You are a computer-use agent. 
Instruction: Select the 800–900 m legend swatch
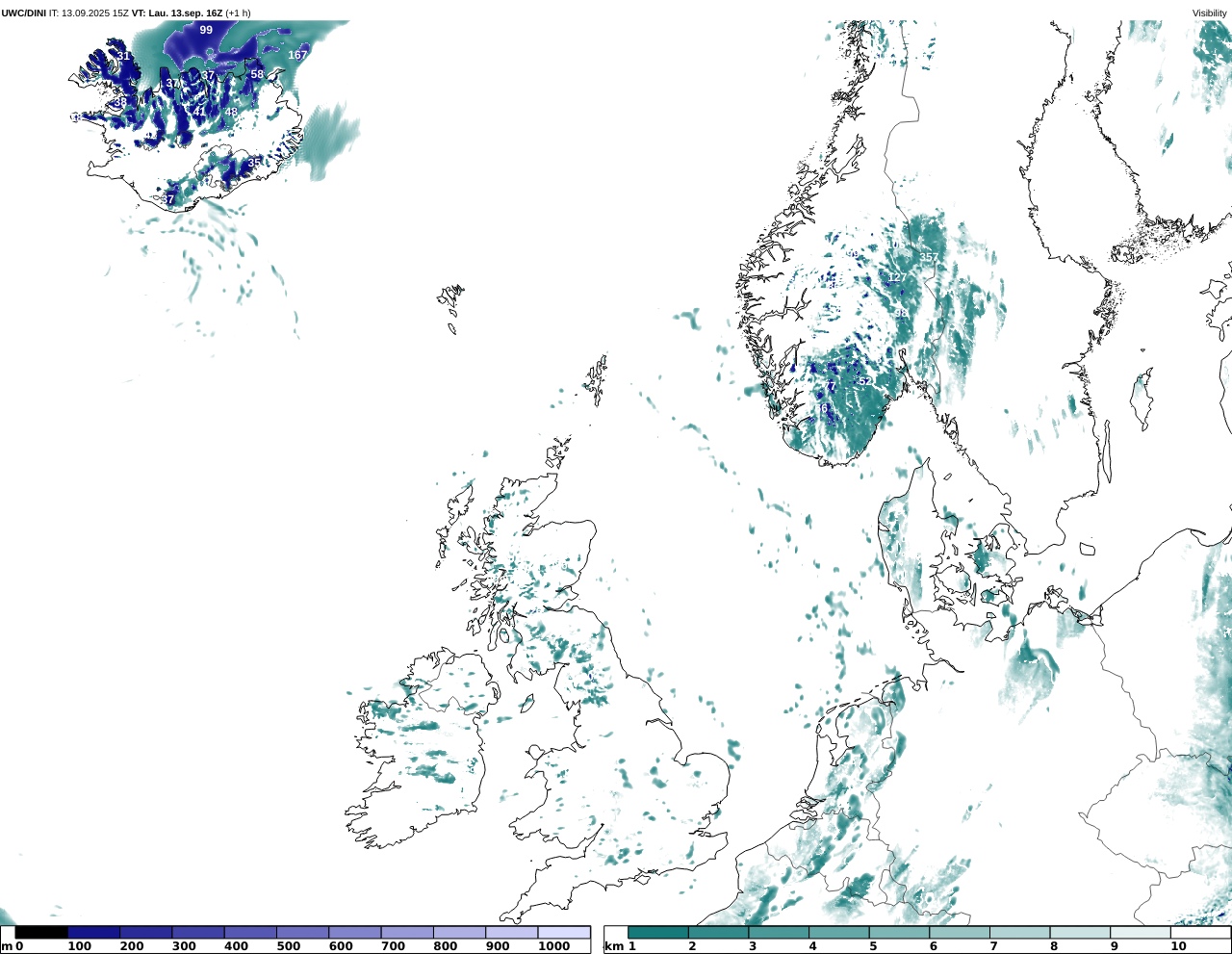[x=459, y=932]
